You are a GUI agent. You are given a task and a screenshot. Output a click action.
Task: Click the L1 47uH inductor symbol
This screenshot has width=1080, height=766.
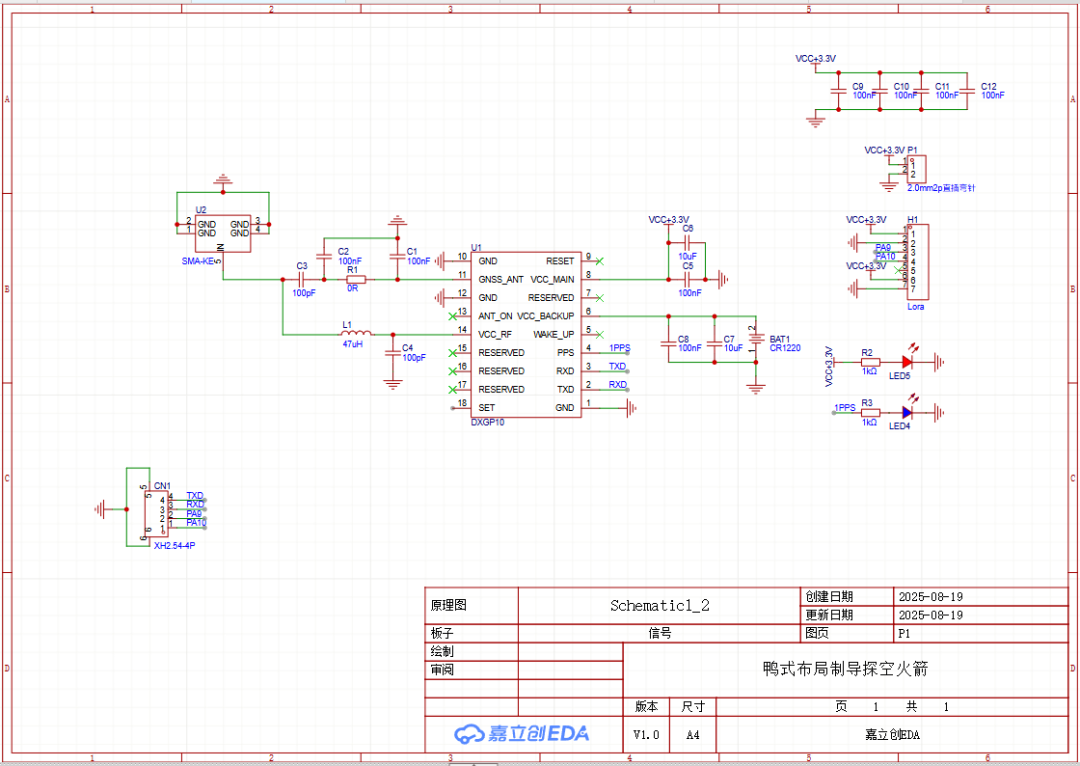click(356, 333)
